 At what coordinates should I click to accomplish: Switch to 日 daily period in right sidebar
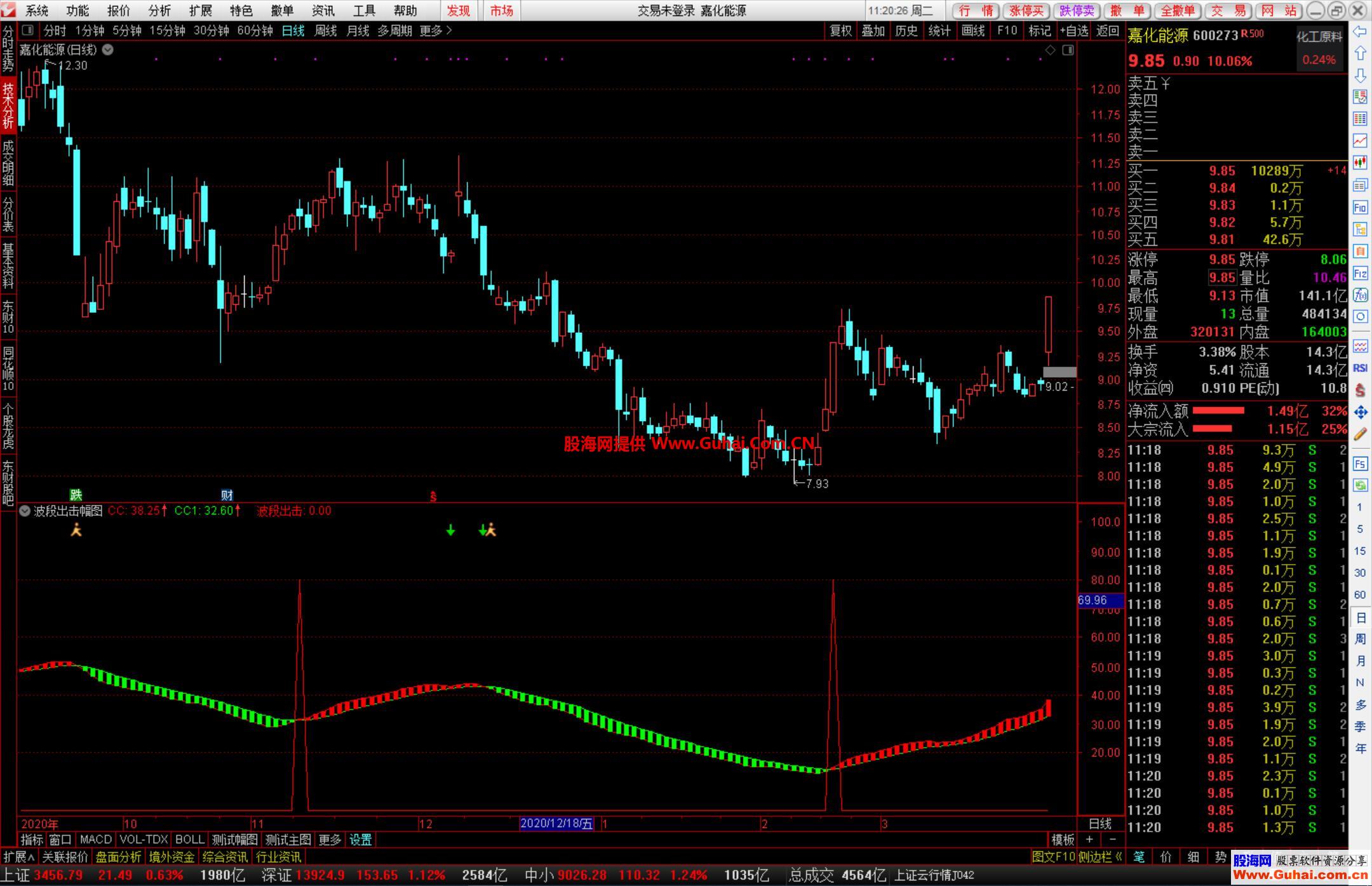pos(1360,617)
